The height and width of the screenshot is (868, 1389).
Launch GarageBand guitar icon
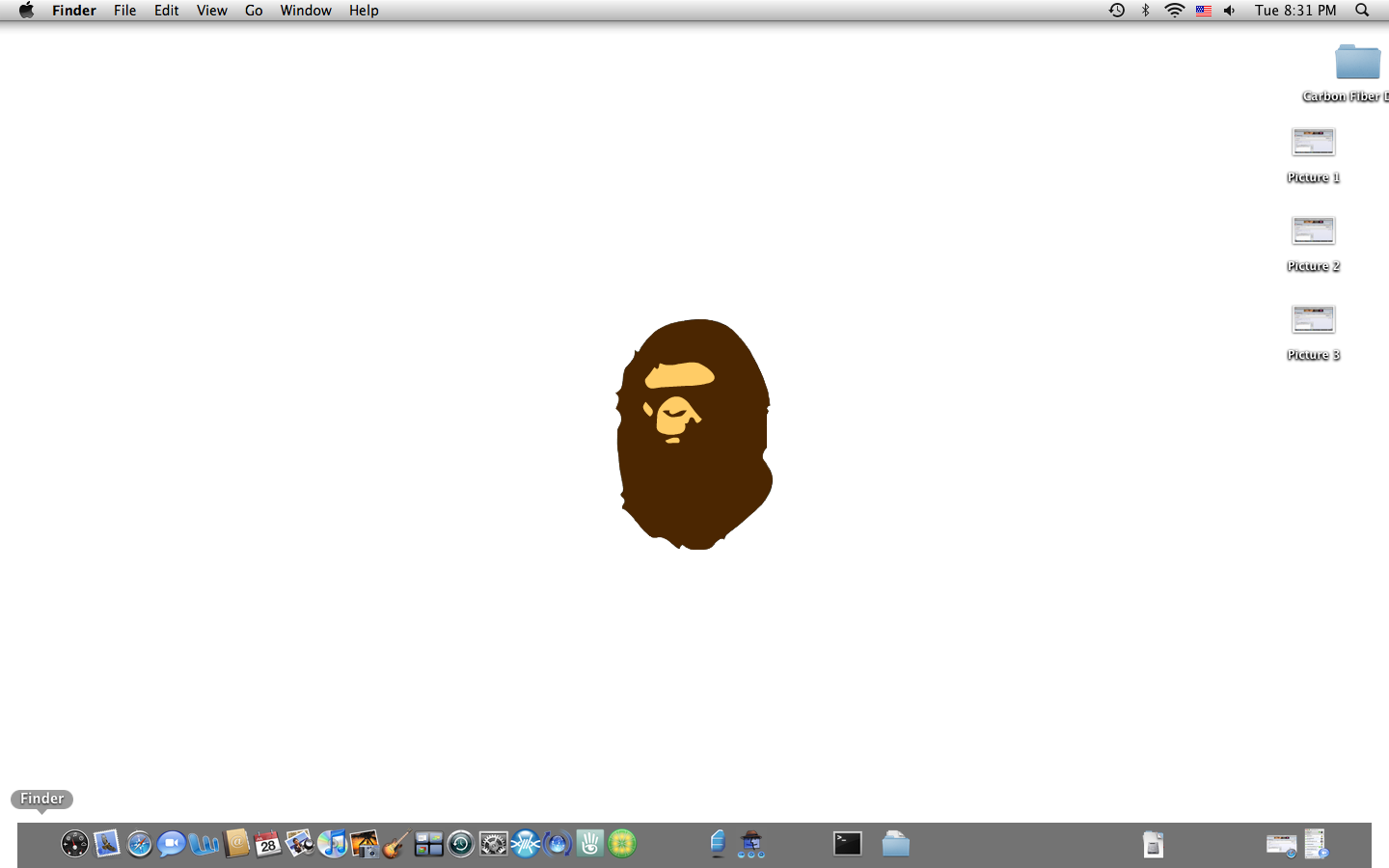tap(395, 844)
